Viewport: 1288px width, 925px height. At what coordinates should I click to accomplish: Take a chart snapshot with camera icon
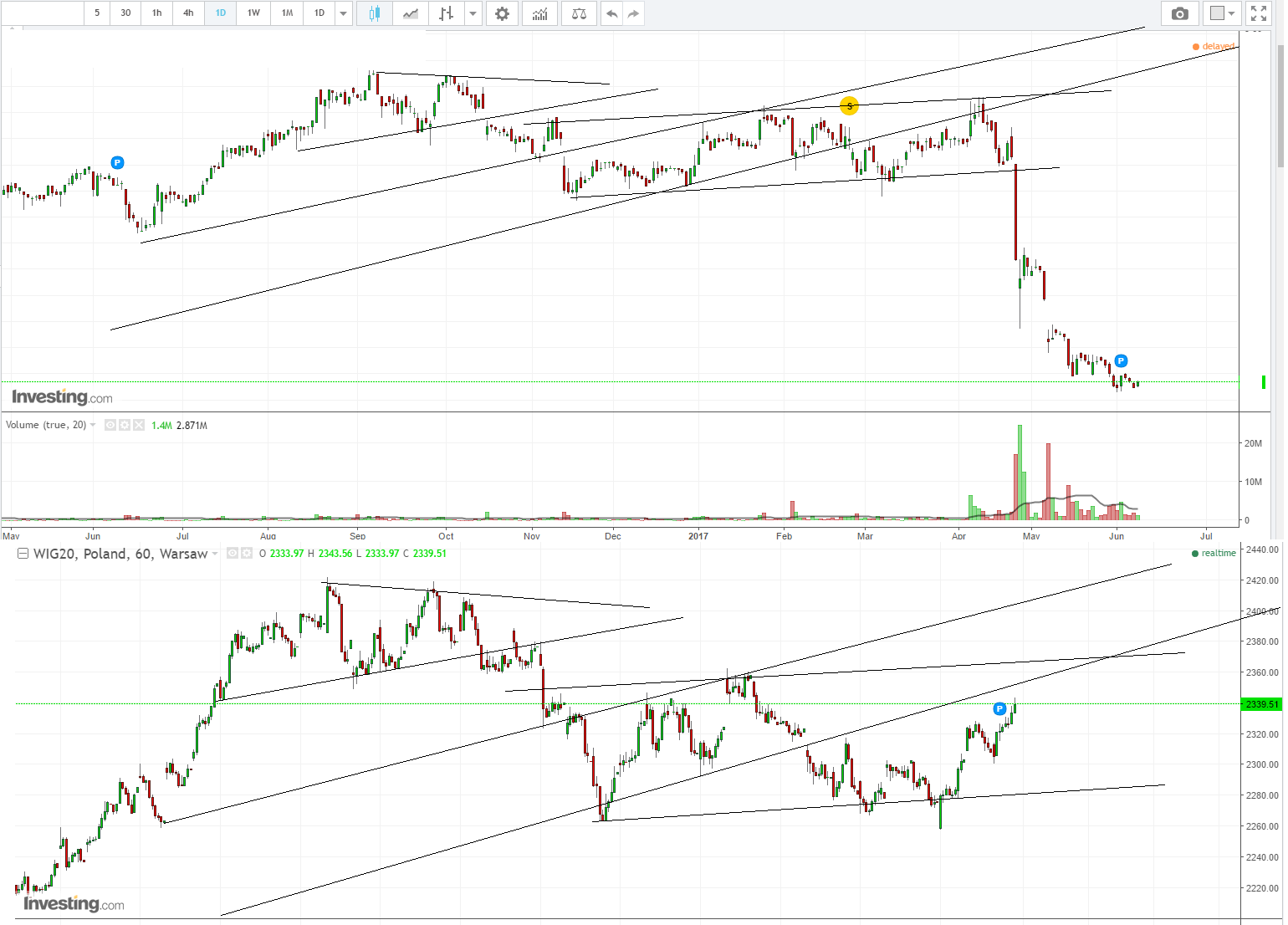1180,13
